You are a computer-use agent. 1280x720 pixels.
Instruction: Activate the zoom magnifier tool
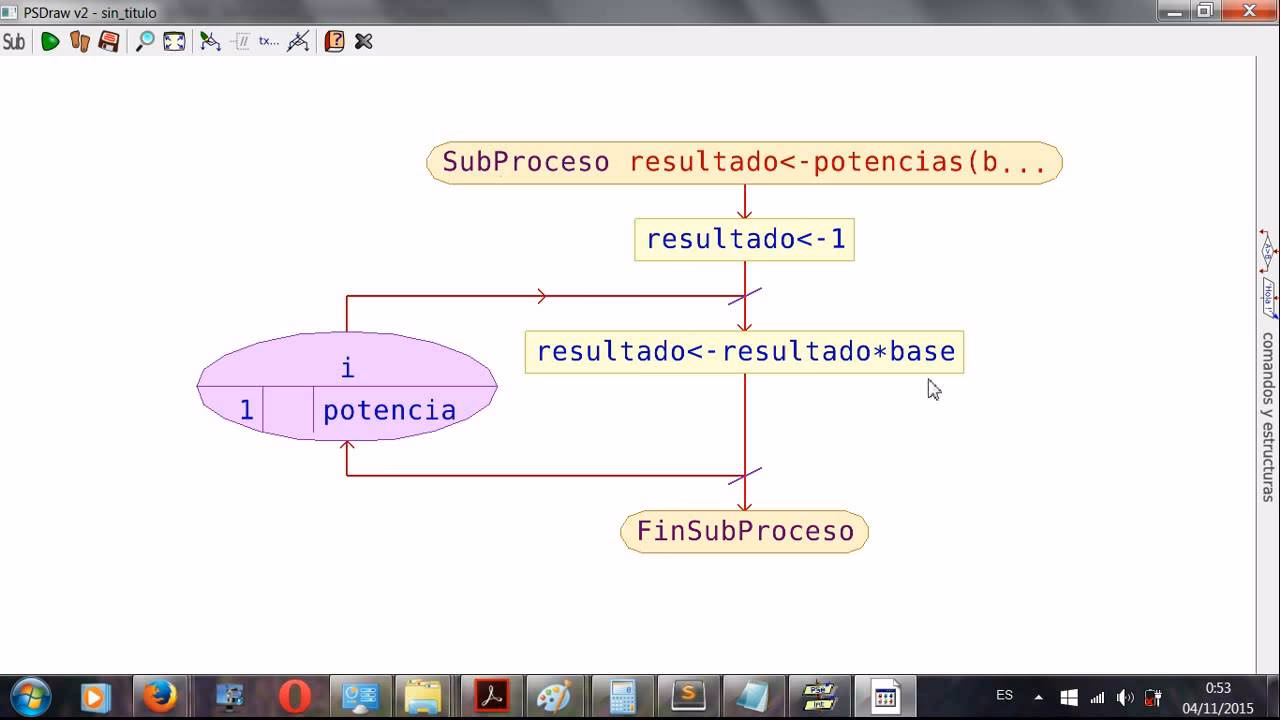[144, 42]
